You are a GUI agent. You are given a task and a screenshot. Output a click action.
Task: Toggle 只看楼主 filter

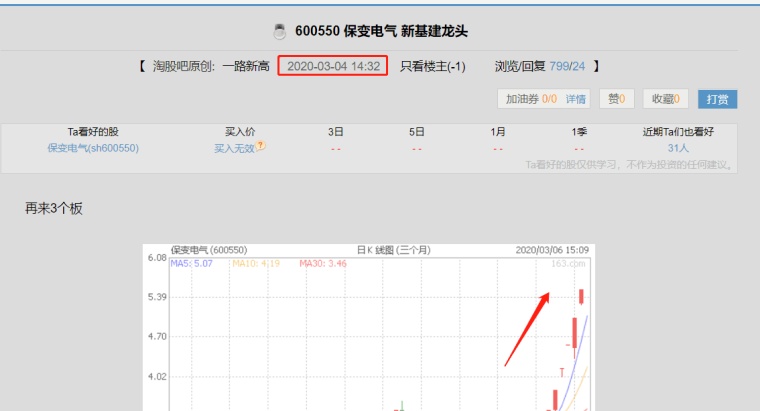tap(432, 66)
